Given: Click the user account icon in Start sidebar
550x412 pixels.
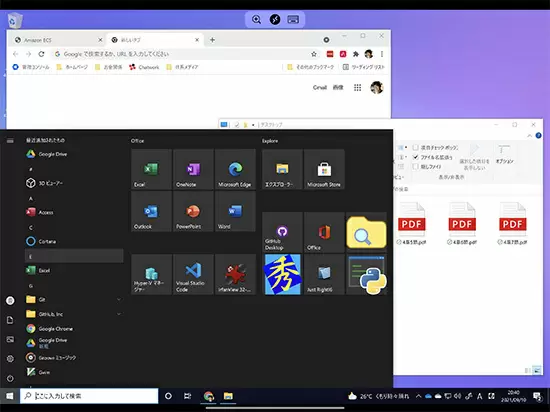Looking at the screenshot, I should [x=10, y=300].
